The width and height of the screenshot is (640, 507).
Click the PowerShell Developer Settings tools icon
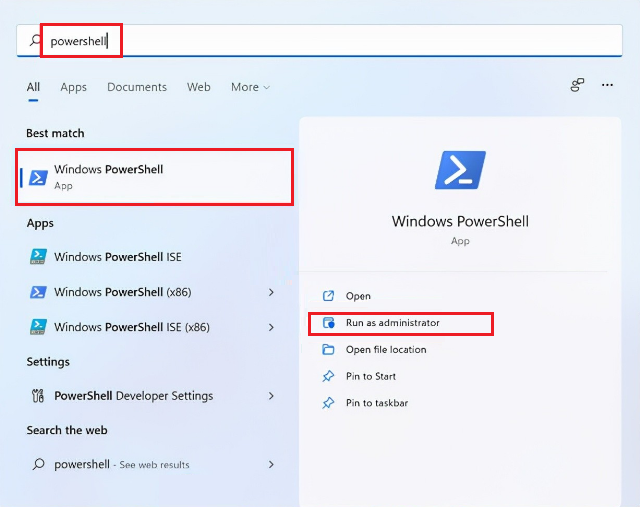(x=38, y=396)
